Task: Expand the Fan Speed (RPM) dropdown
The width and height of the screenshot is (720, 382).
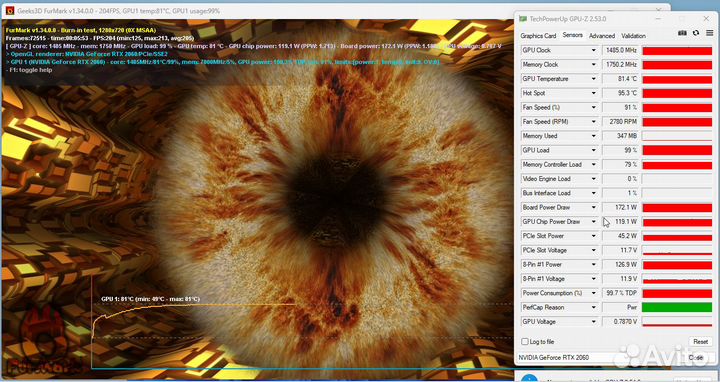Action: pyautogui.click(x=593, y=122)
